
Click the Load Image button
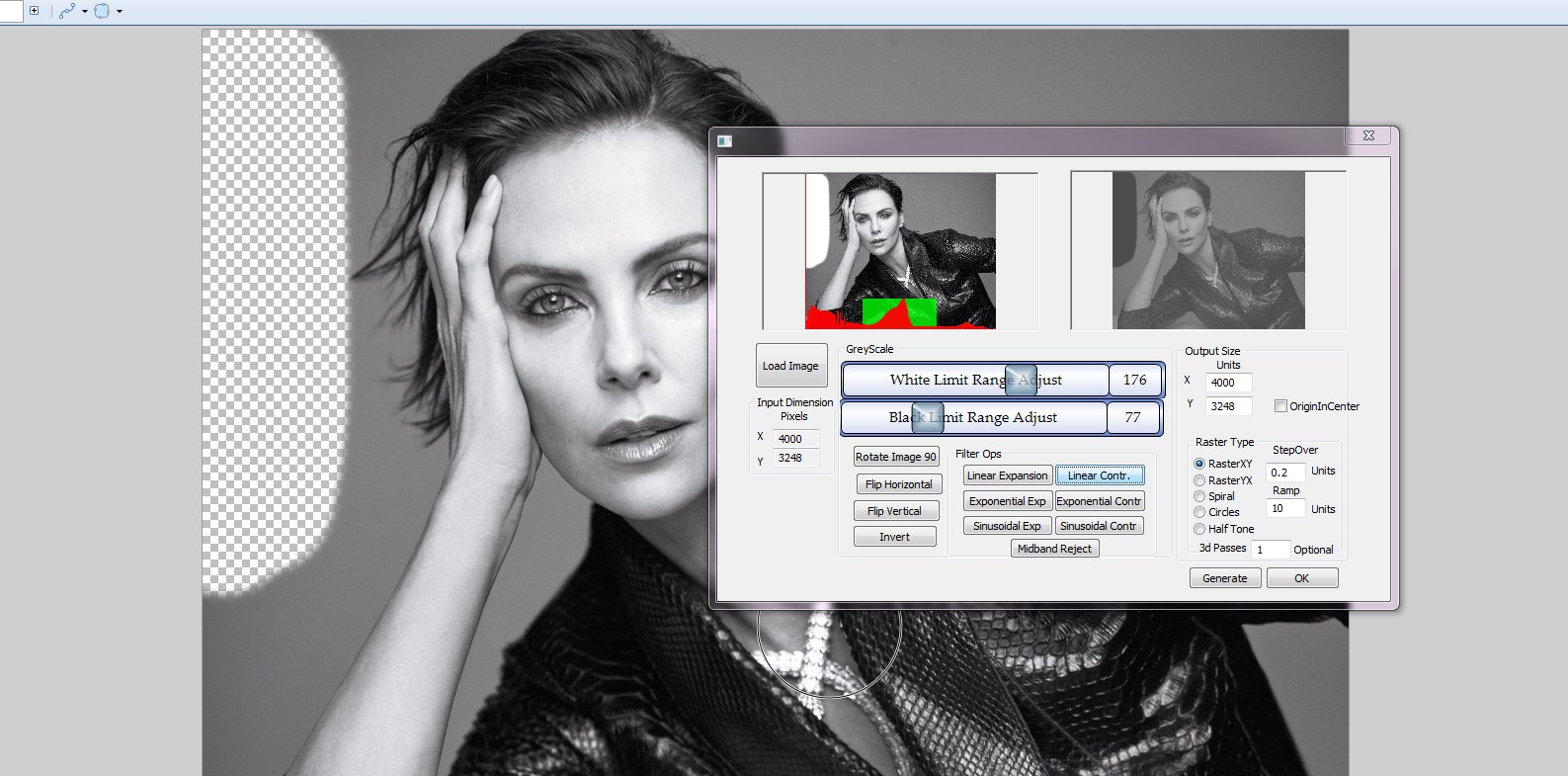(790, 366)
